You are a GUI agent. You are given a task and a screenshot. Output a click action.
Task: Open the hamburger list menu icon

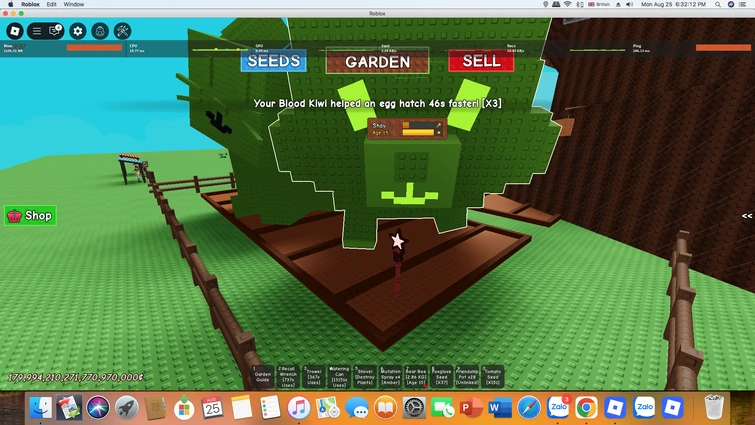click(37, 31)
